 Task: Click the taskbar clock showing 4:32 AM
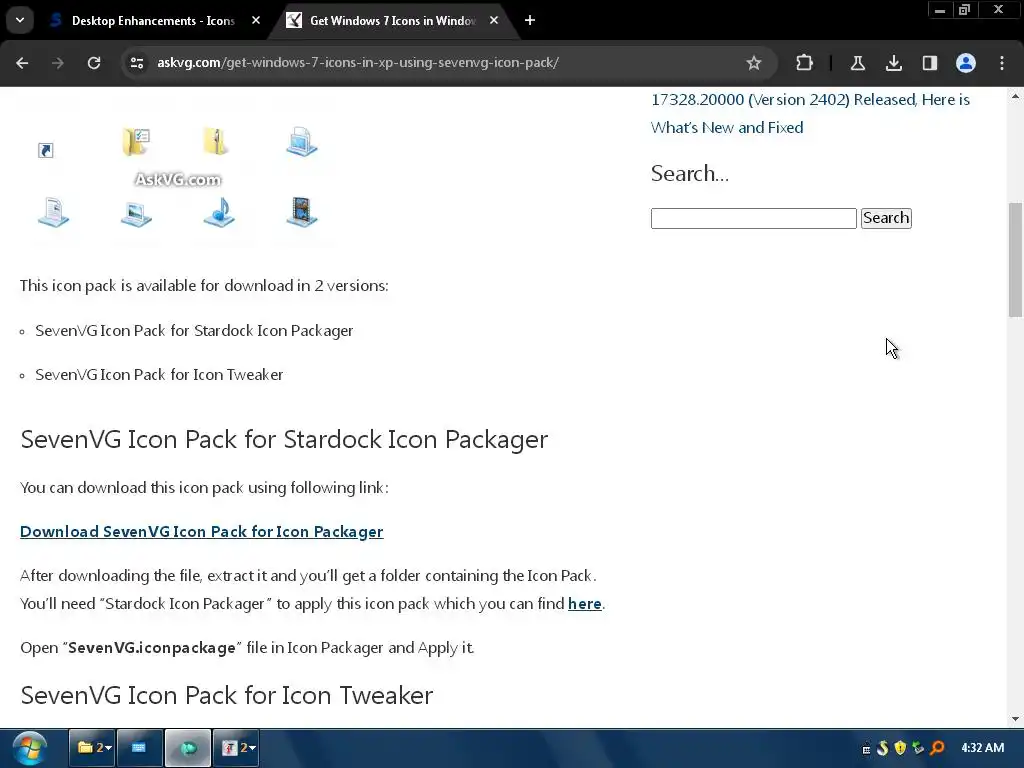tap(982, 748)
